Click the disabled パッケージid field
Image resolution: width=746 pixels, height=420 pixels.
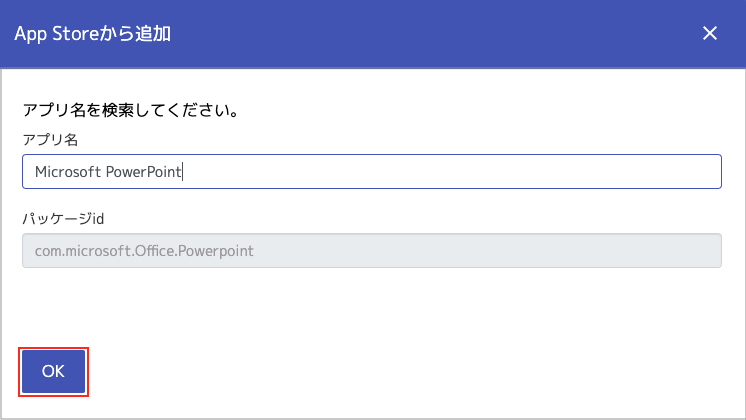[x=371, y=251]
